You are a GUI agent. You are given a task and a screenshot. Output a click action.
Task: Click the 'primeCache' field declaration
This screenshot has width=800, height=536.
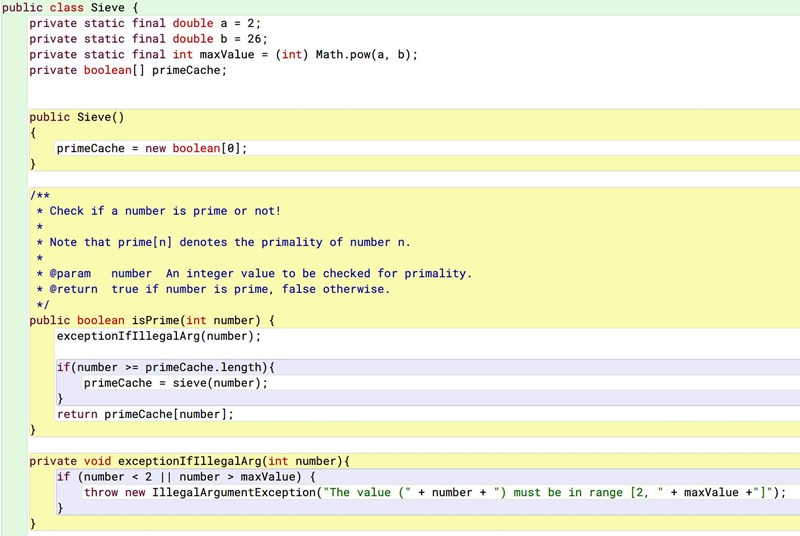click(x=189, y=71)
